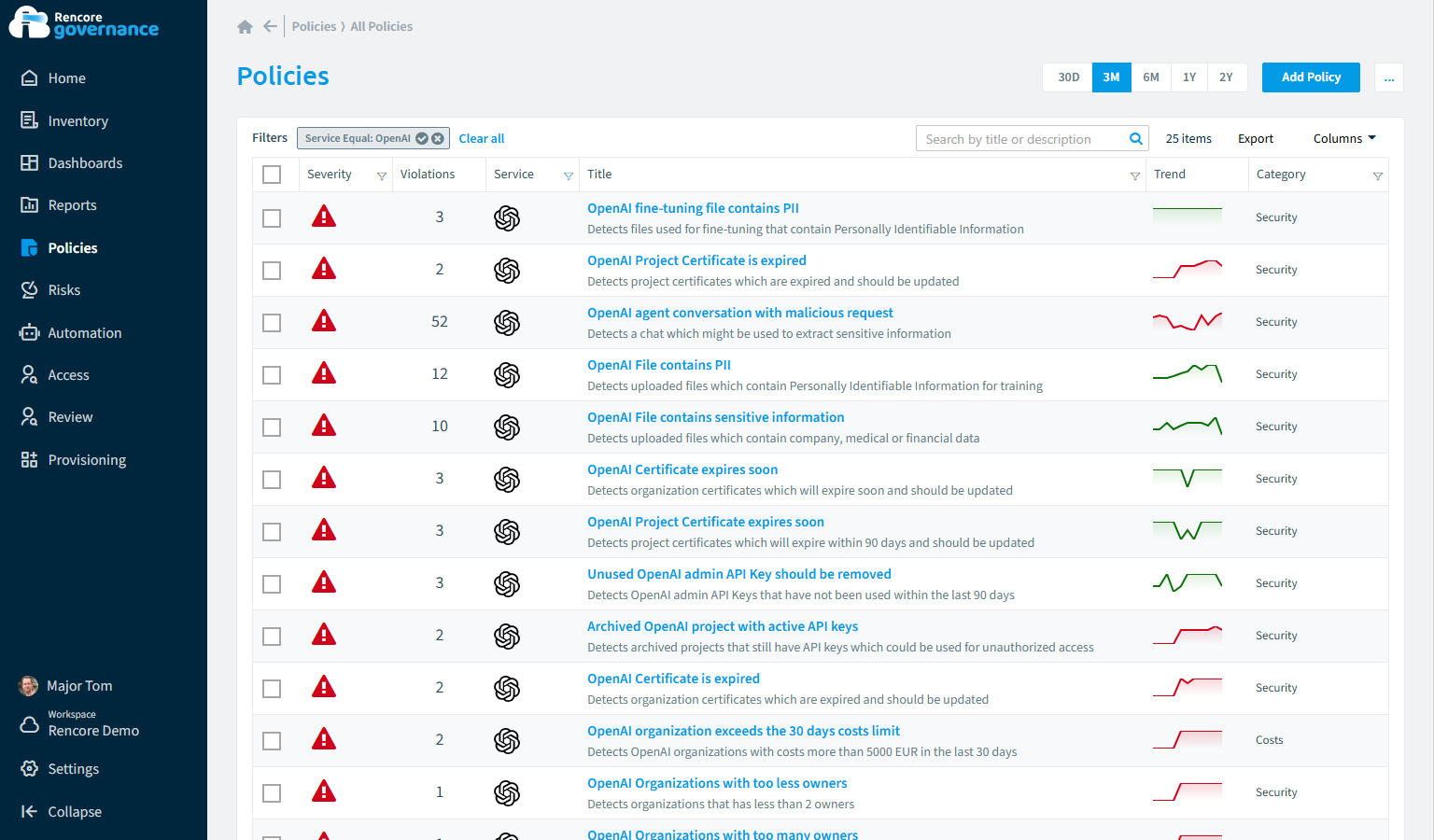Viewport: 1434px width, 840px height.
Task: Open the Access person icon
Action: (x=30, y=374)
